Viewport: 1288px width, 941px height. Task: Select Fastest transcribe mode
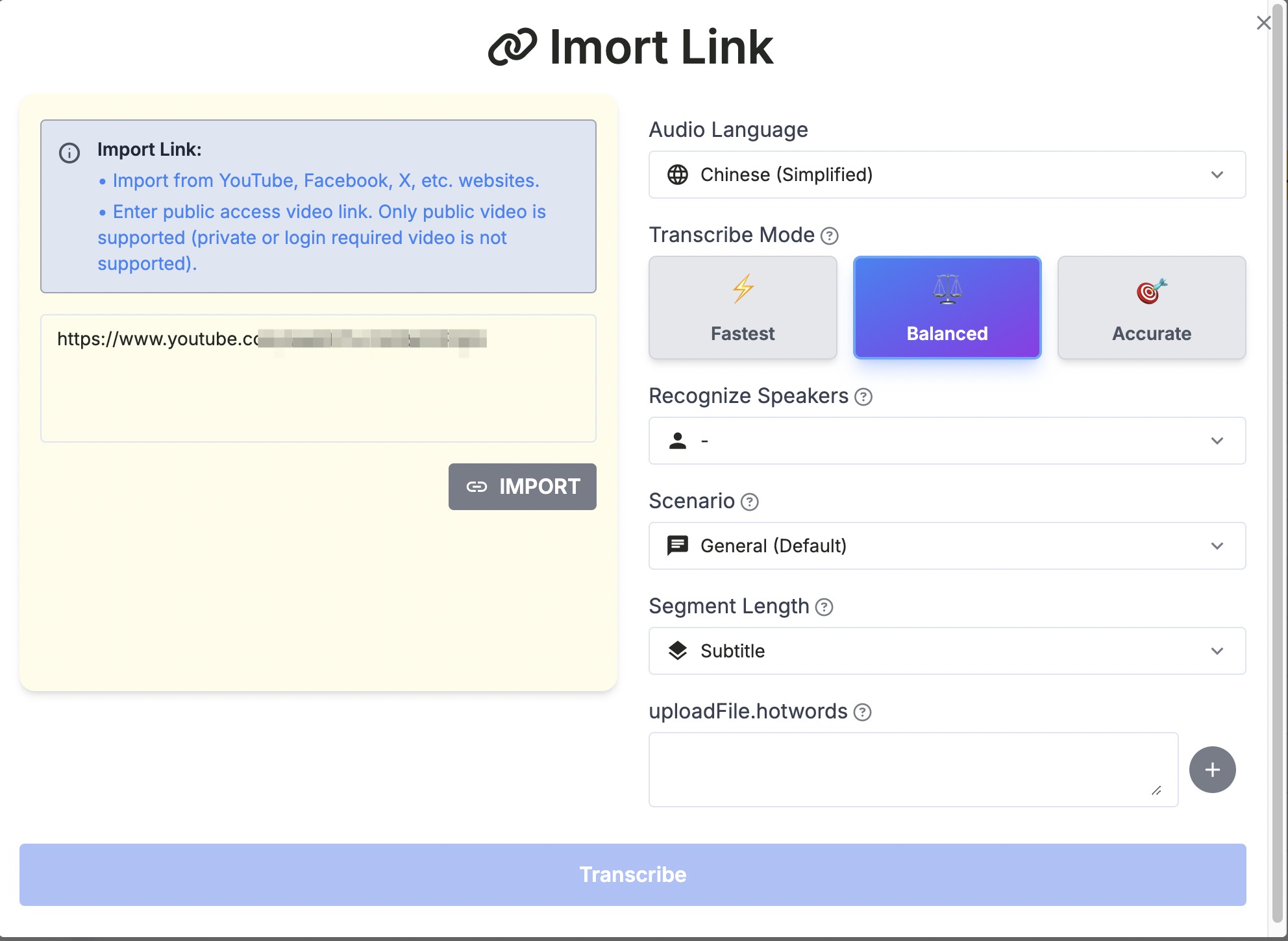[x=743, y=308]
